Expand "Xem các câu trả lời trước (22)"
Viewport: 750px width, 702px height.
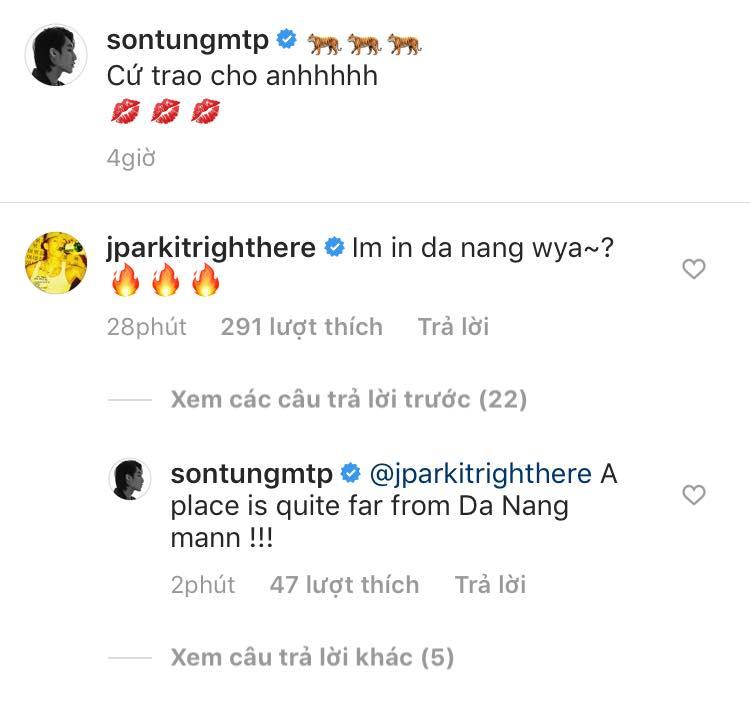pos(348,400)
